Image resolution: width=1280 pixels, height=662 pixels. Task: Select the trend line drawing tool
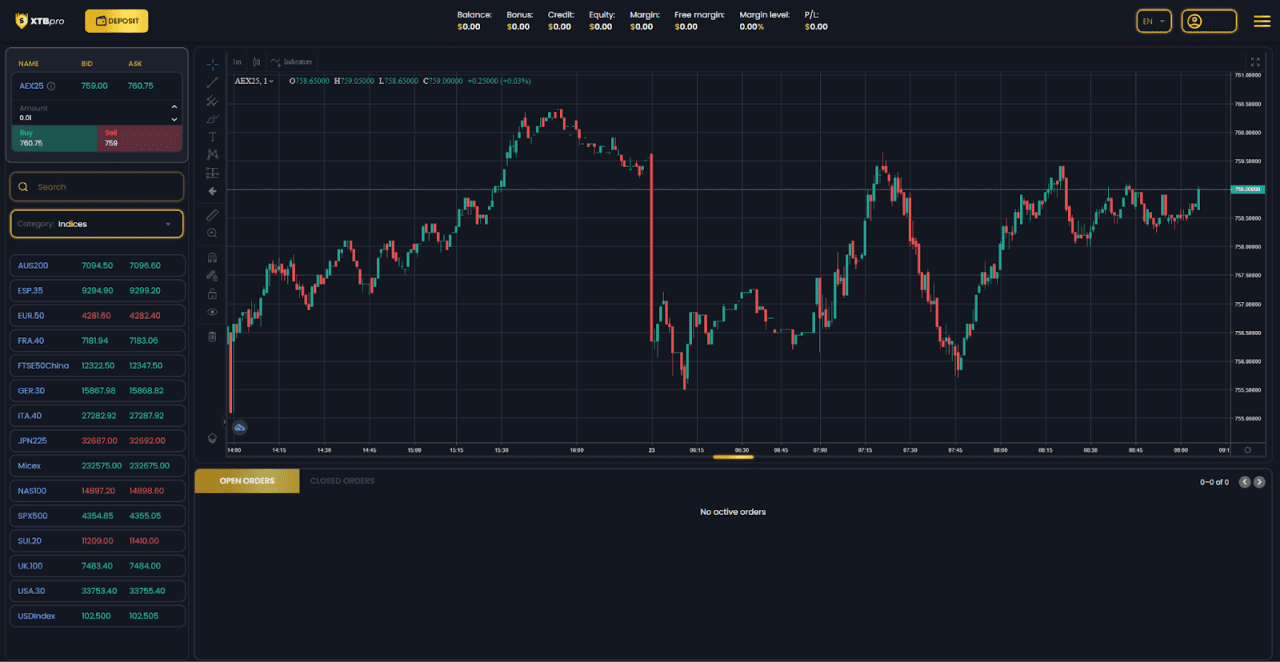coord(212,82)
